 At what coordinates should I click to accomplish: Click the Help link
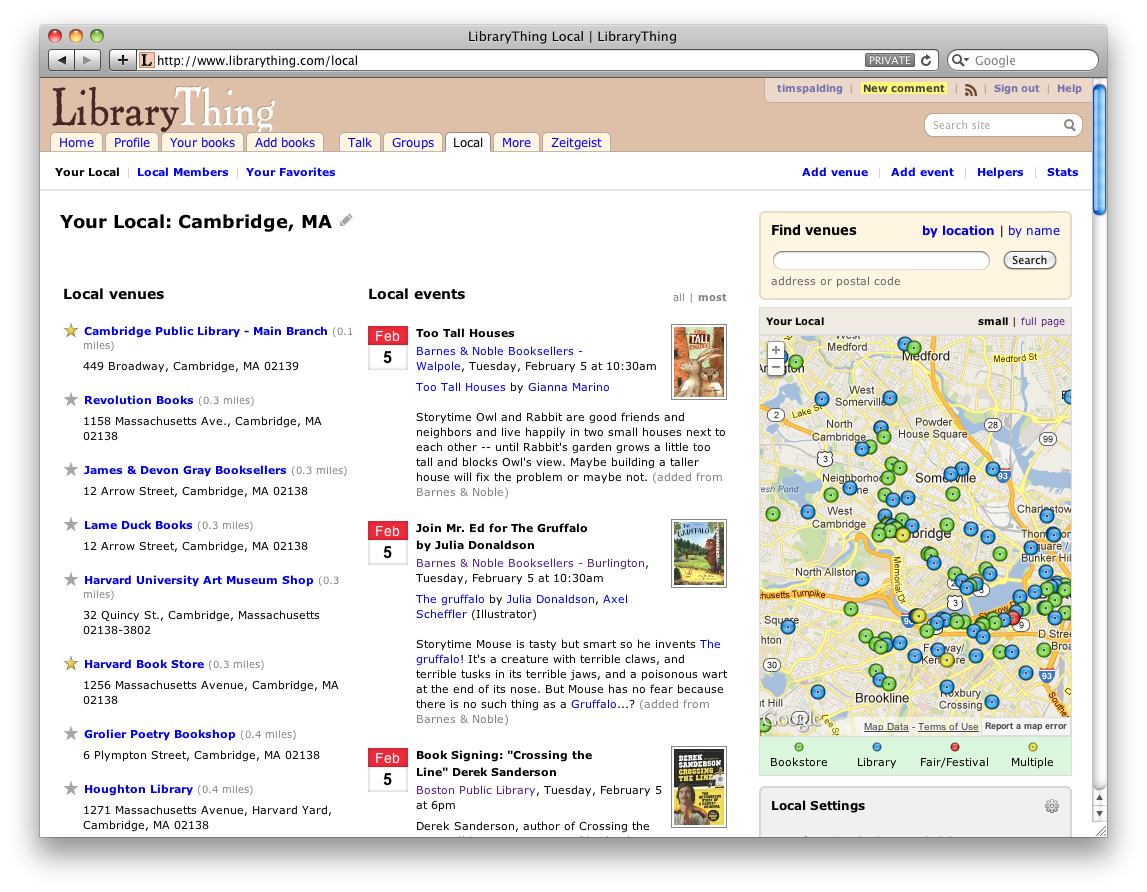(x=1069, y=89)
